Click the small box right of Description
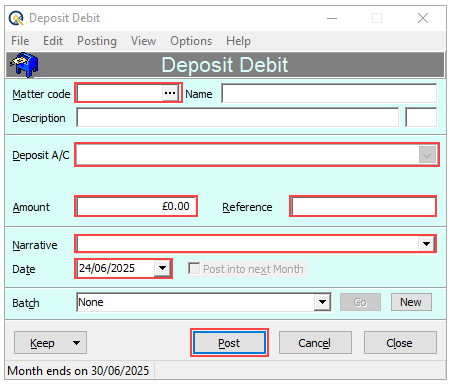The height and width of the screenshot is (384, 451). pos(421,117)
